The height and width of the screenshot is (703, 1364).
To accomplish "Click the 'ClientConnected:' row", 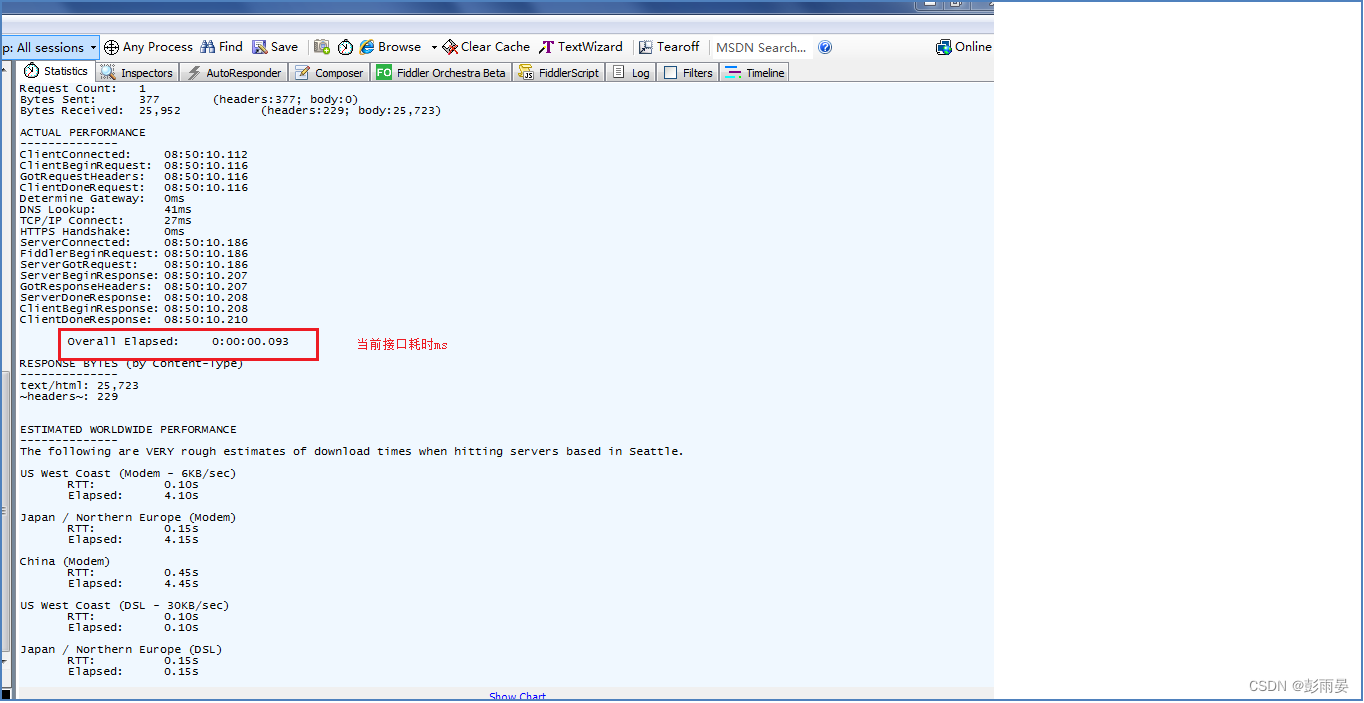I will pyautogui.click(x=134, y=154).
